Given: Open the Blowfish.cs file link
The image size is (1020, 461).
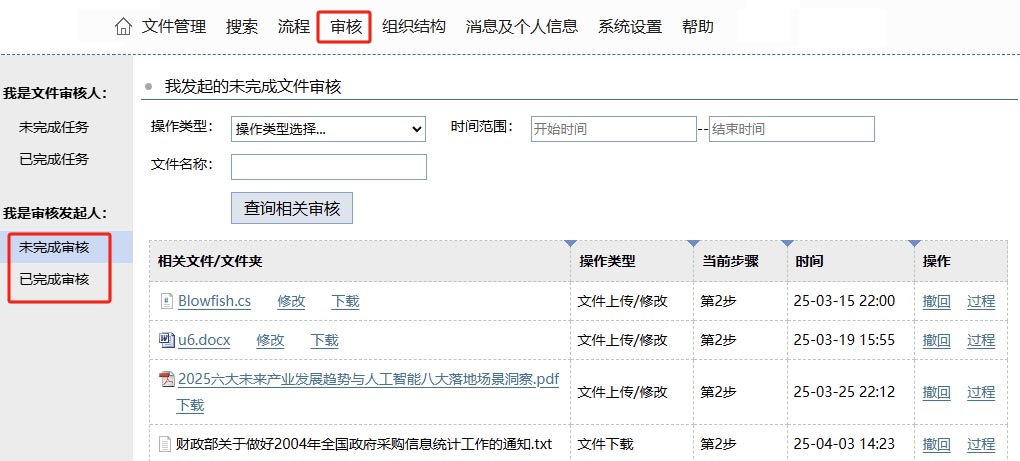Looking at the screenshot, I should tap(215, 302).
